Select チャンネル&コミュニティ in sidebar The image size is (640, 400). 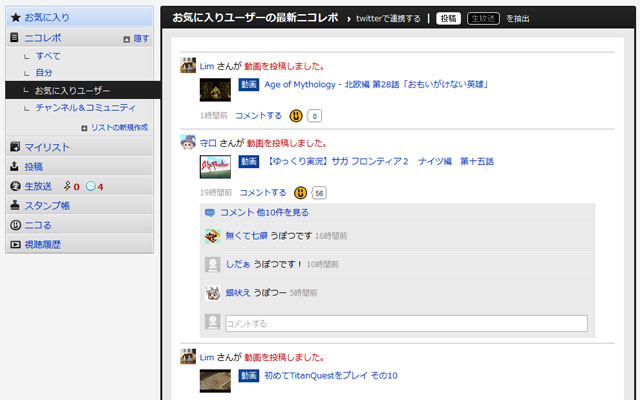[x=85, y=108]
